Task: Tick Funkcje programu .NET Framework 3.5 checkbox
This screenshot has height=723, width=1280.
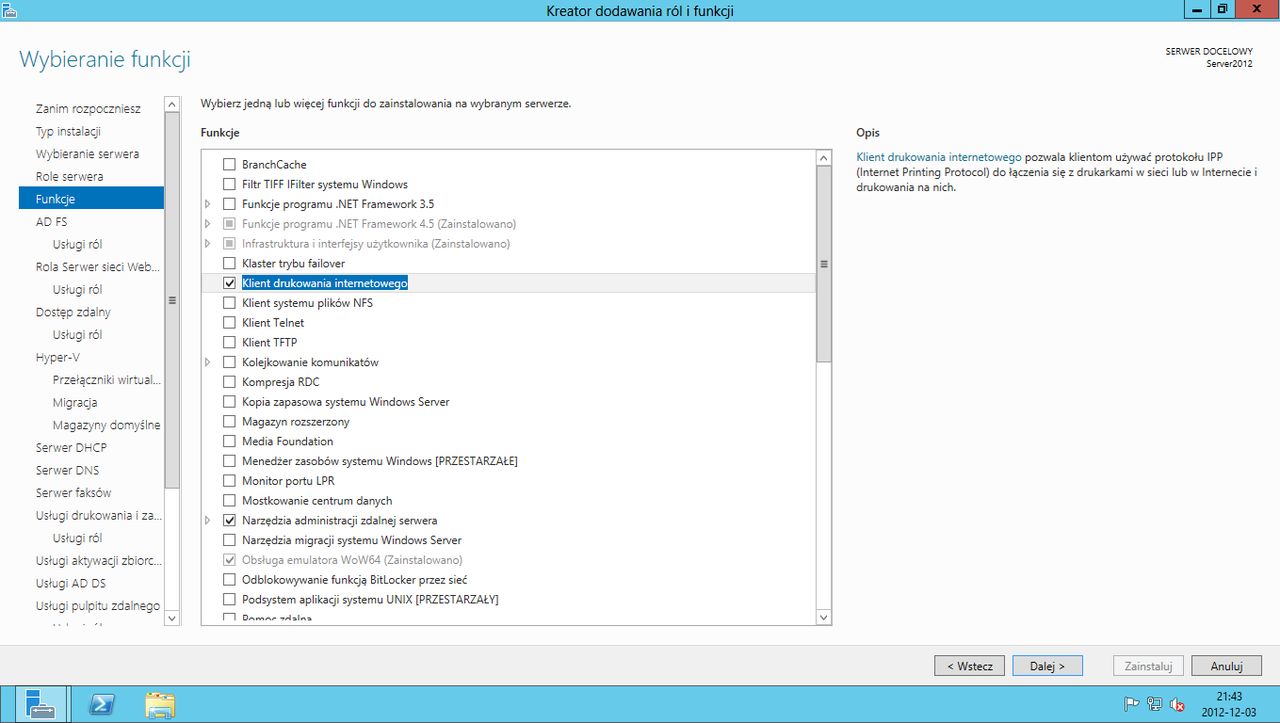Action: (229, 204)
